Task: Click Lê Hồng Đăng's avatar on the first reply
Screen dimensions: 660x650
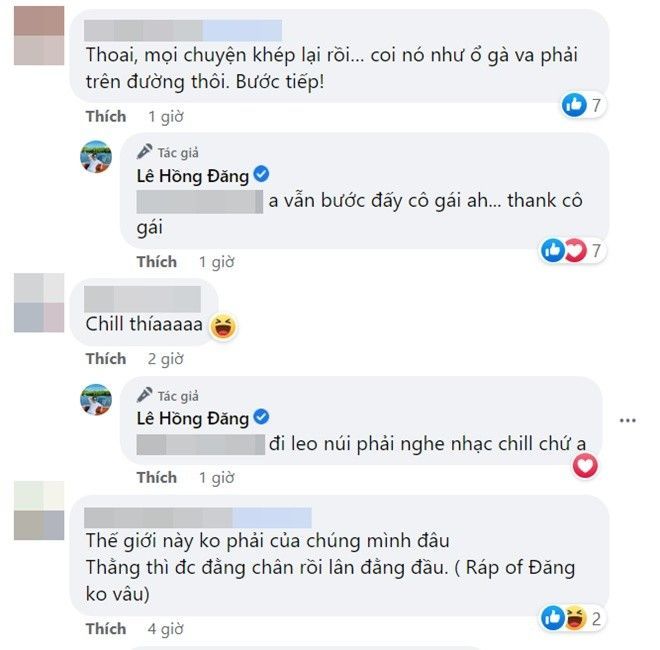Action: pos(96,157)
